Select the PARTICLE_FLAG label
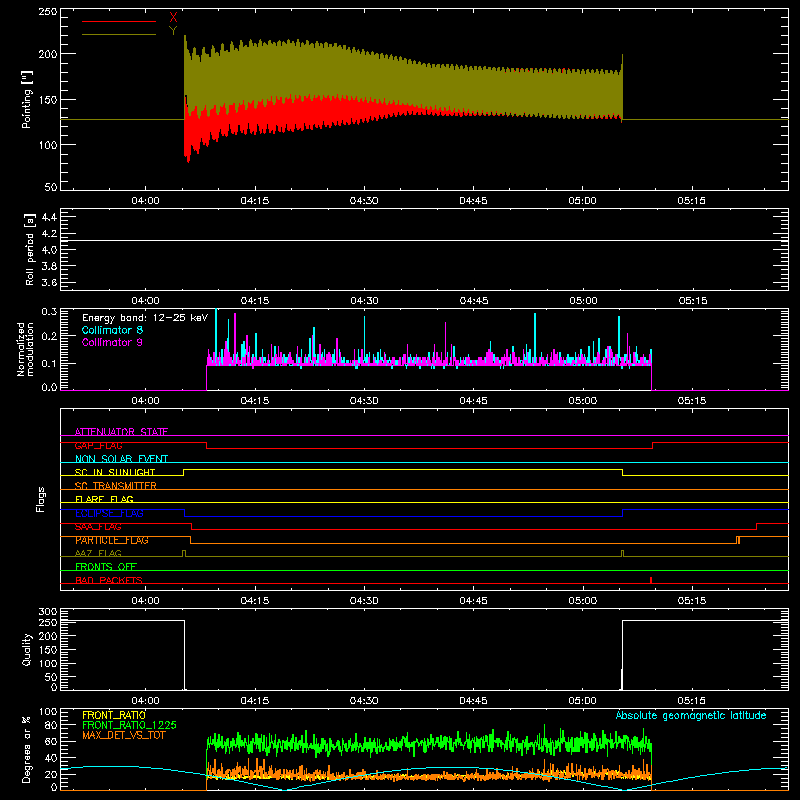800x800 pixels. (112, 540)
